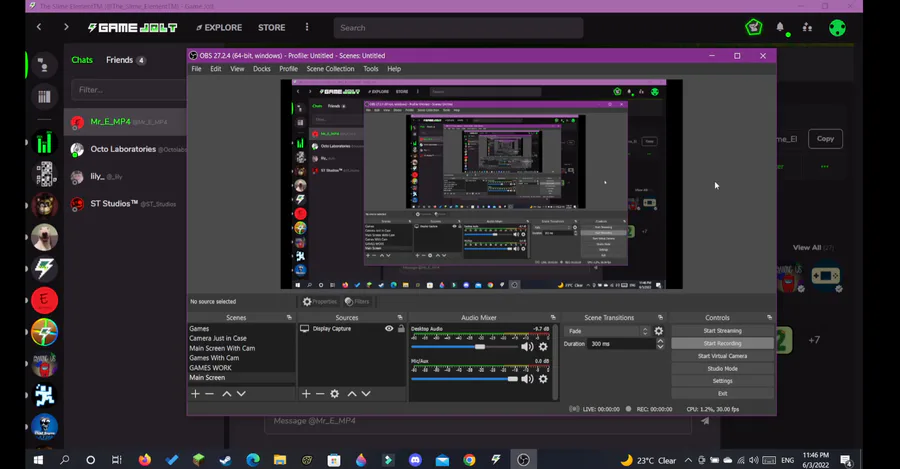The width and height of the screenshot is (900, 469).
Task: Pop out the Scene Transitions dock
Action: click(x=660, y=317)
